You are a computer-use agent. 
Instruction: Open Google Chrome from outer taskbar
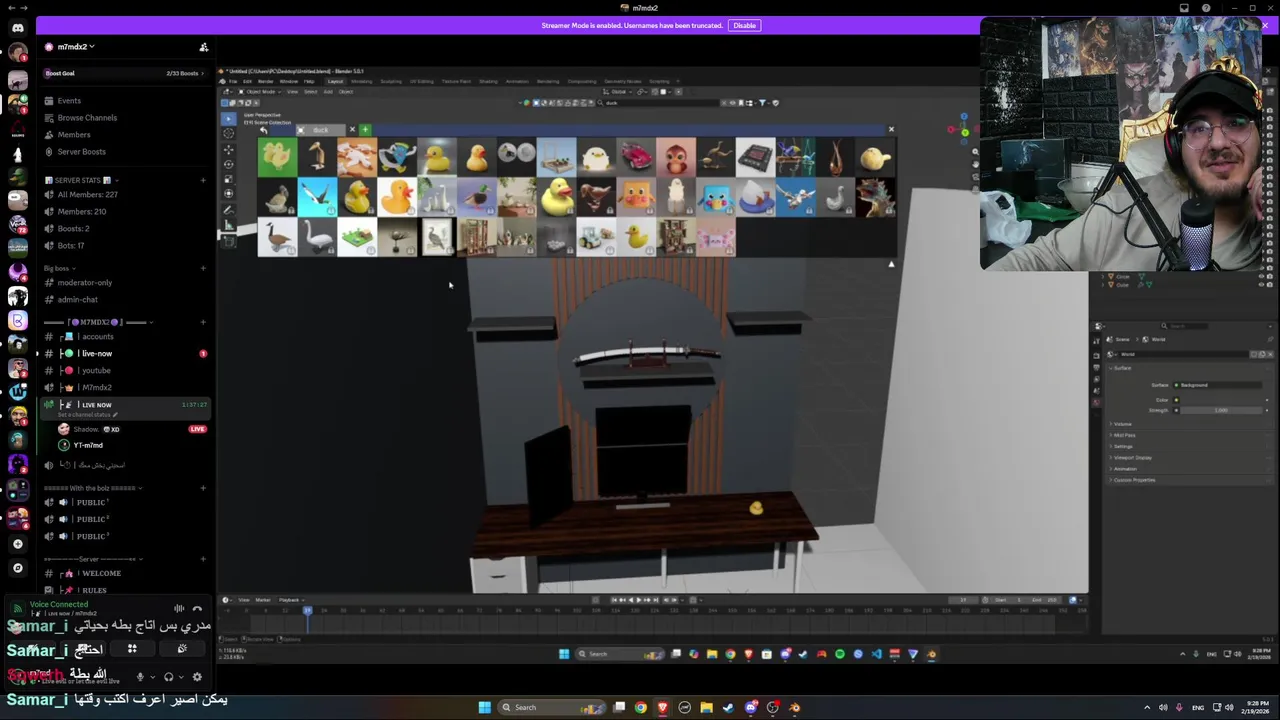point(640,707)
